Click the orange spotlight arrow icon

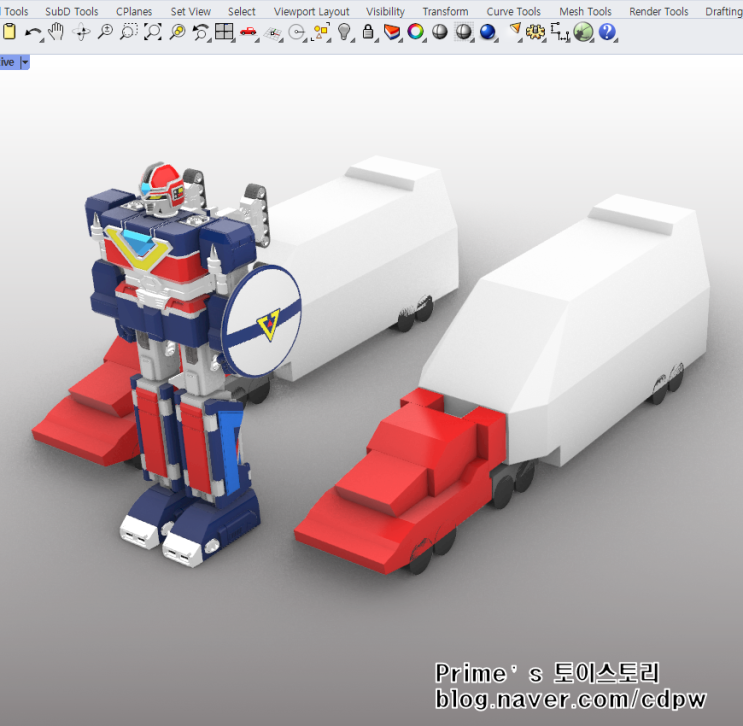click(515, 31)
